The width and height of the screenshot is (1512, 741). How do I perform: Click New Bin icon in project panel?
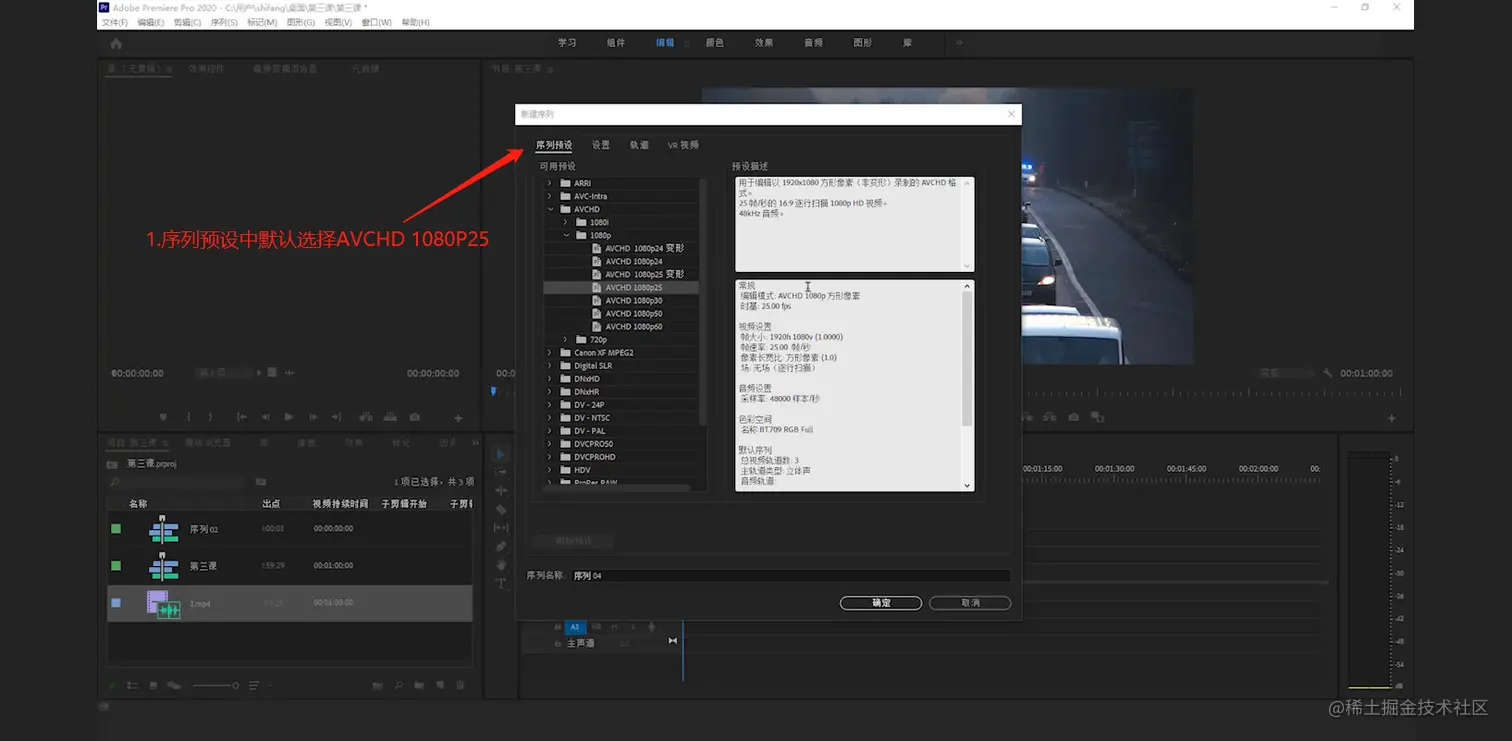(419, 685)
